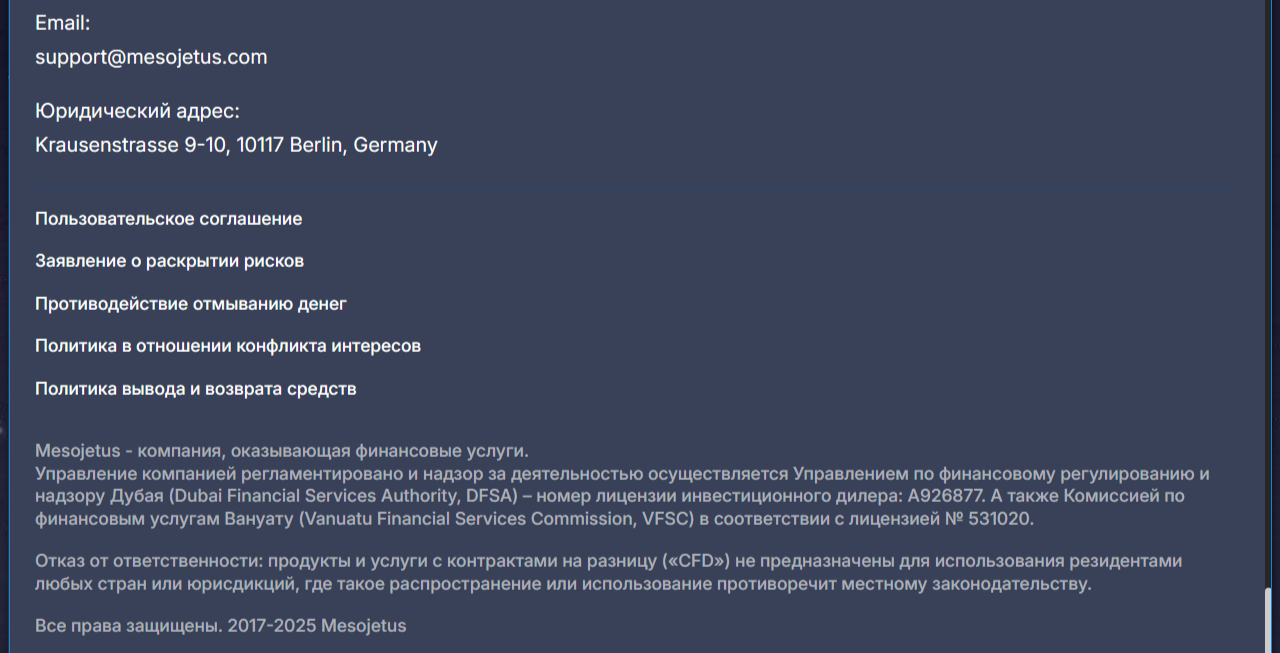View Политика вывода и возврата средств
The image size is (1280, 653).
[195, 389]
